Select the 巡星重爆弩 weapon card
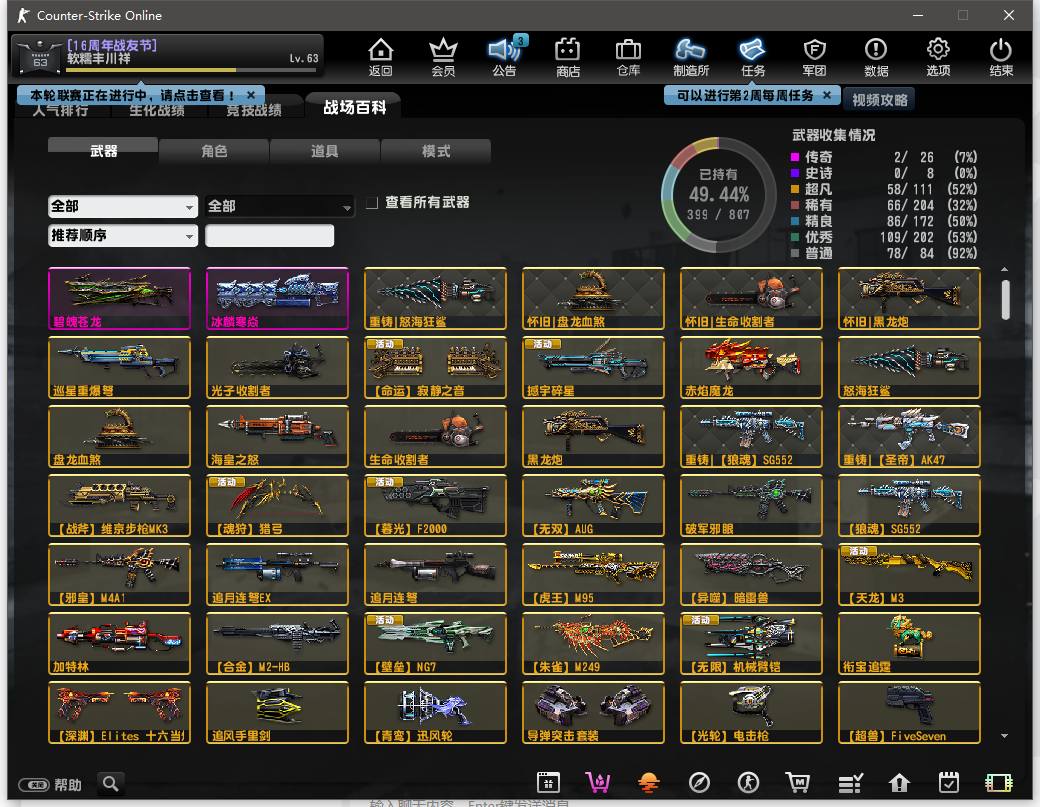The width and height of the screenshot is (1040, 807). tap(119, 367)
